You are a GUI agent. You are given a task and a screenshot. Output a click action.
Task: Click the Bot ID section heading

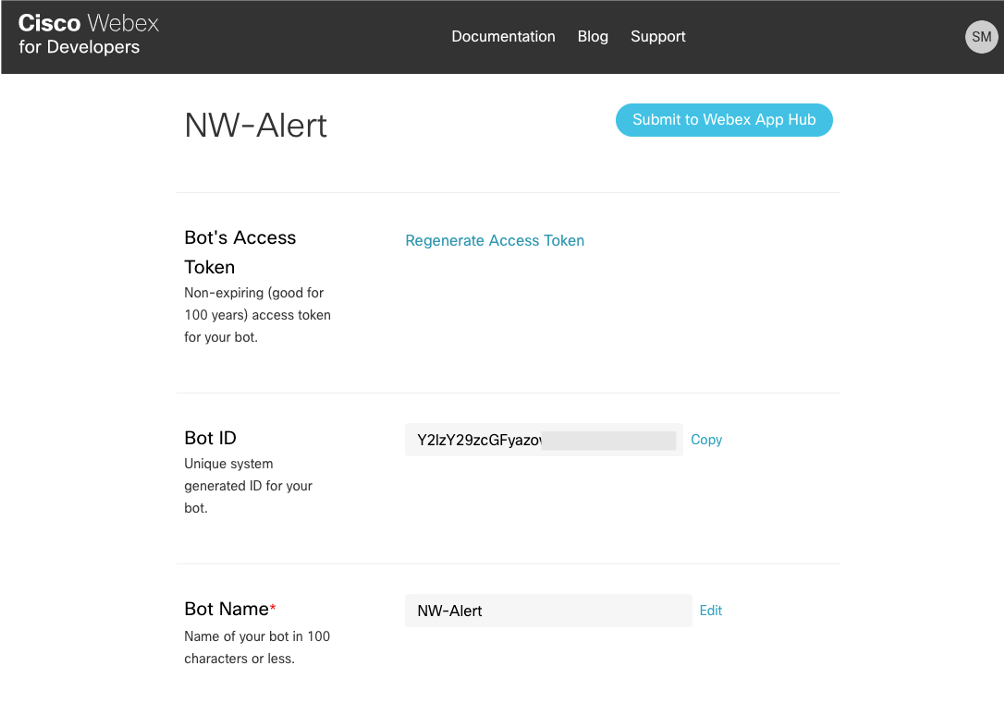[210, 438]
